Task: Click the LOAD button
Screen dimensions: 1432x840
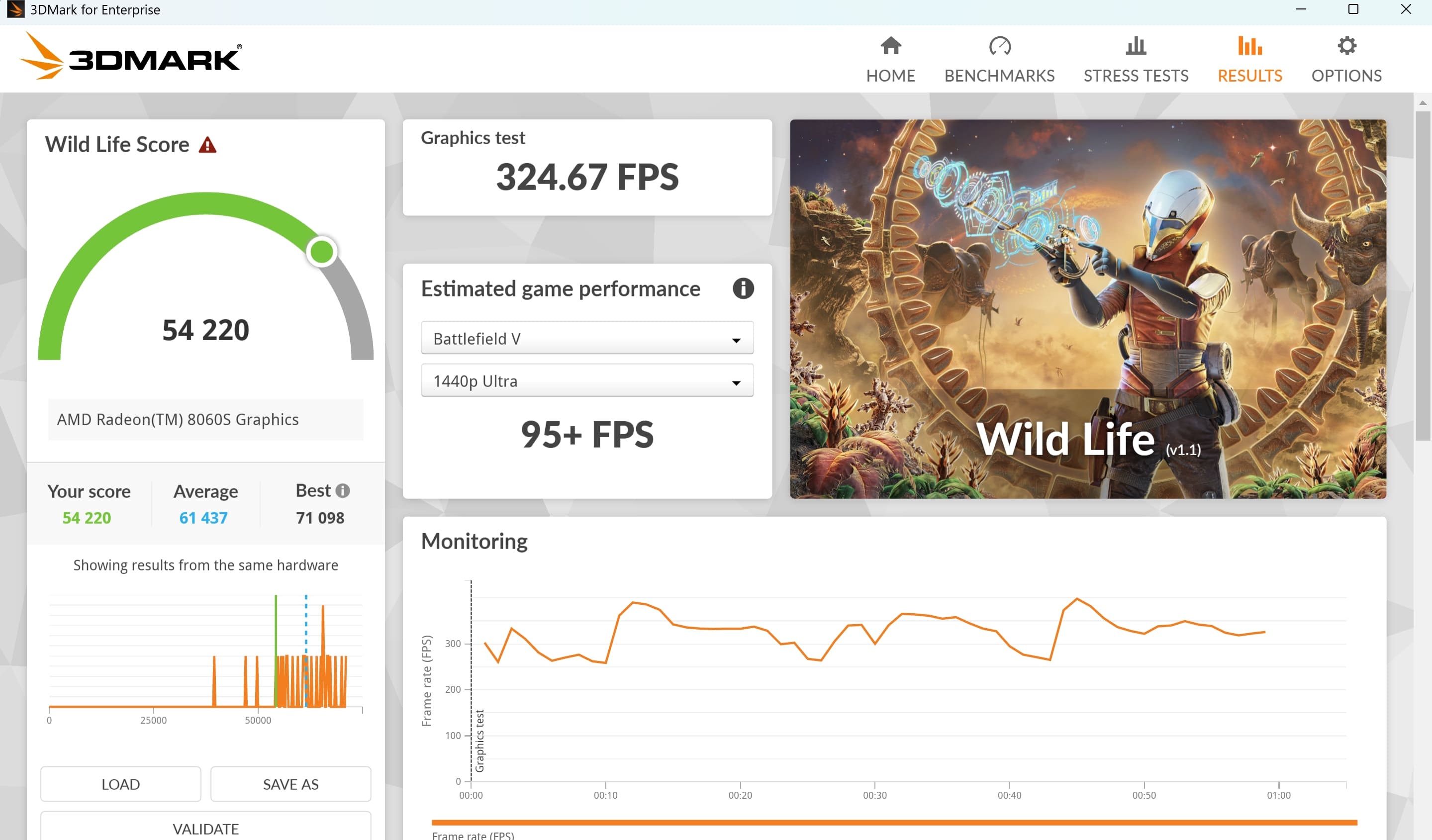Action: 120,784
